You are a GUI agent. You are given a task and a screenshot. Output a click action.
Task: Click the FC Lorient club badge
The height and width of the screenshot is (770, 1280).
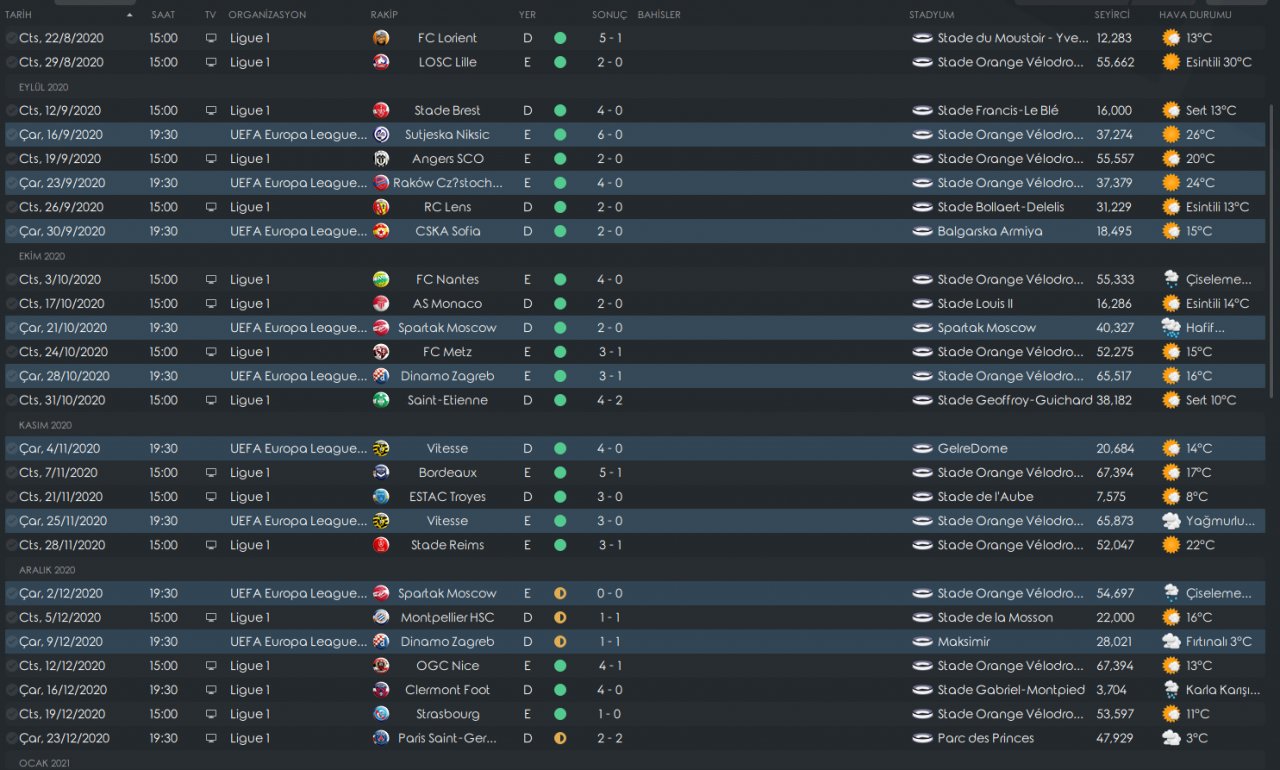pos(381,38)
